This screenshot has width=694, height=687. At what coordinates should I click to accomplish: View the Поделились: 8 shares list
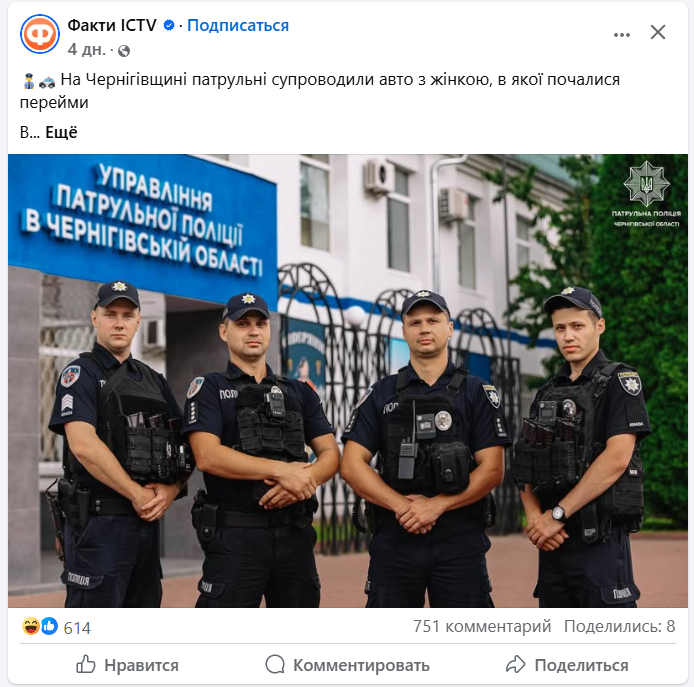[x=620, y=626]
